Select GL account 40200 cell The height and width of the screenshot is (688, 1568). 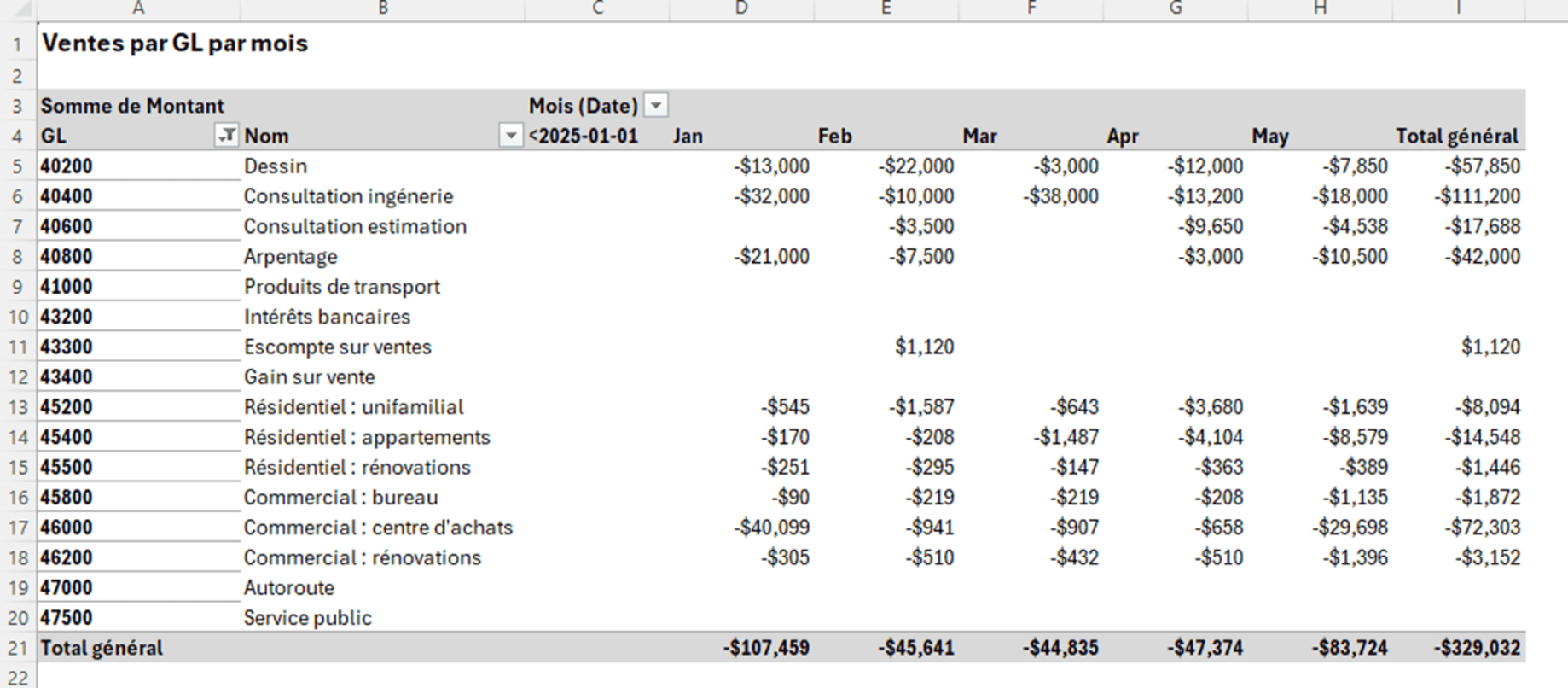click(67, 166)
